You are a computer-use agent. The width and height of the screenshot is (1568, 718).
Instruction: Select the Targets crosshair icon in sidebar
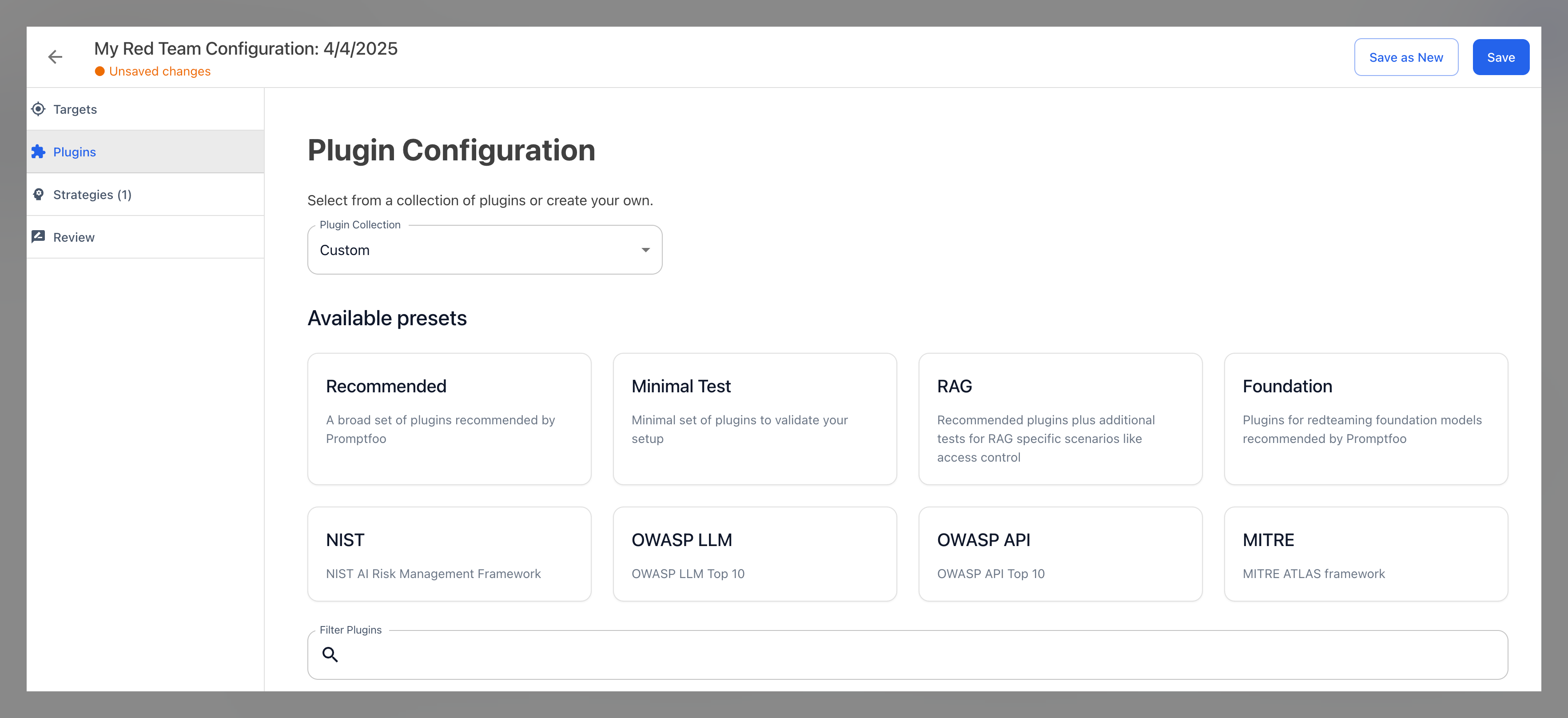point(38,109)
